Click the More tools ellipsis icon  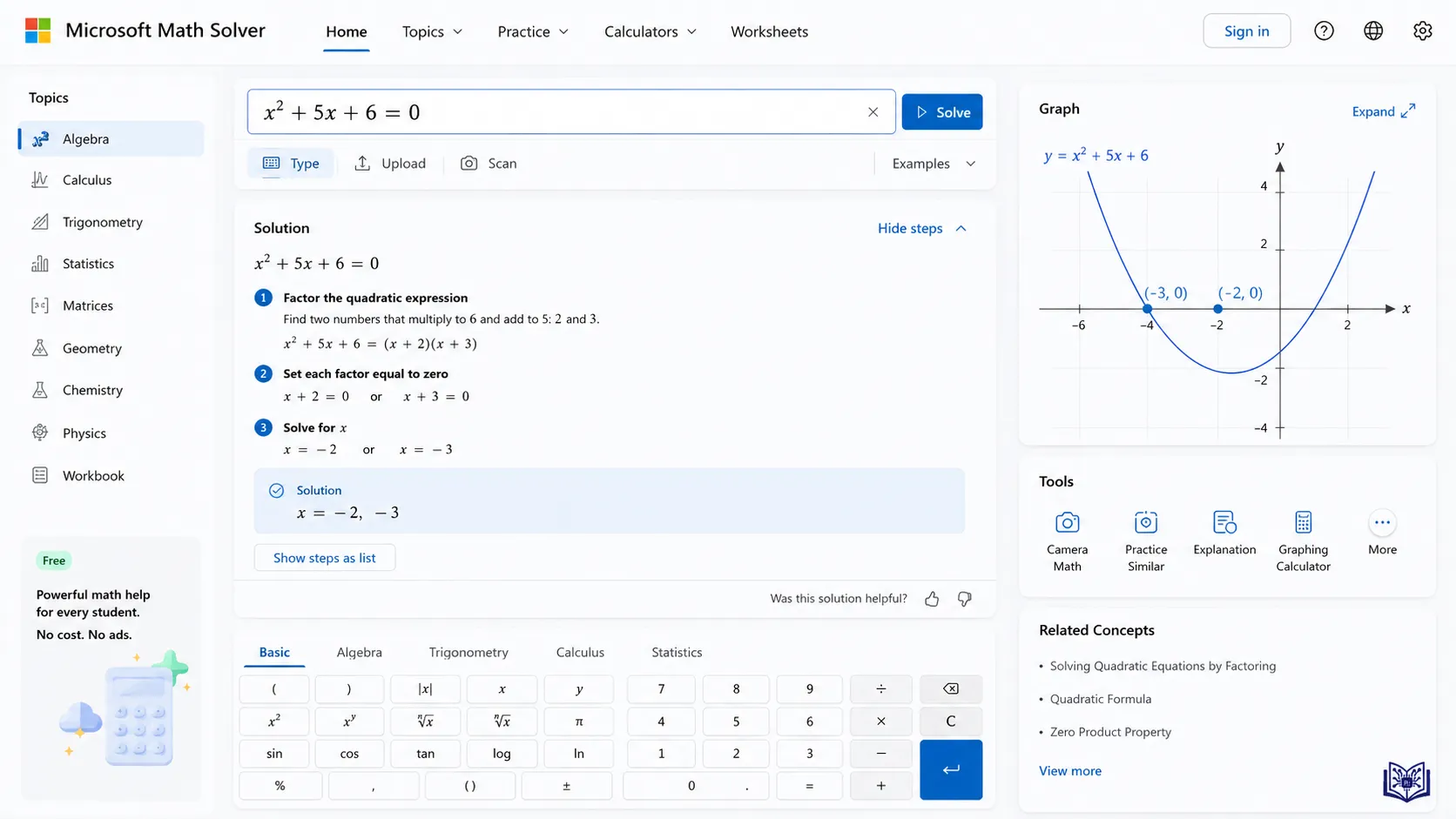pos(1382,523)
